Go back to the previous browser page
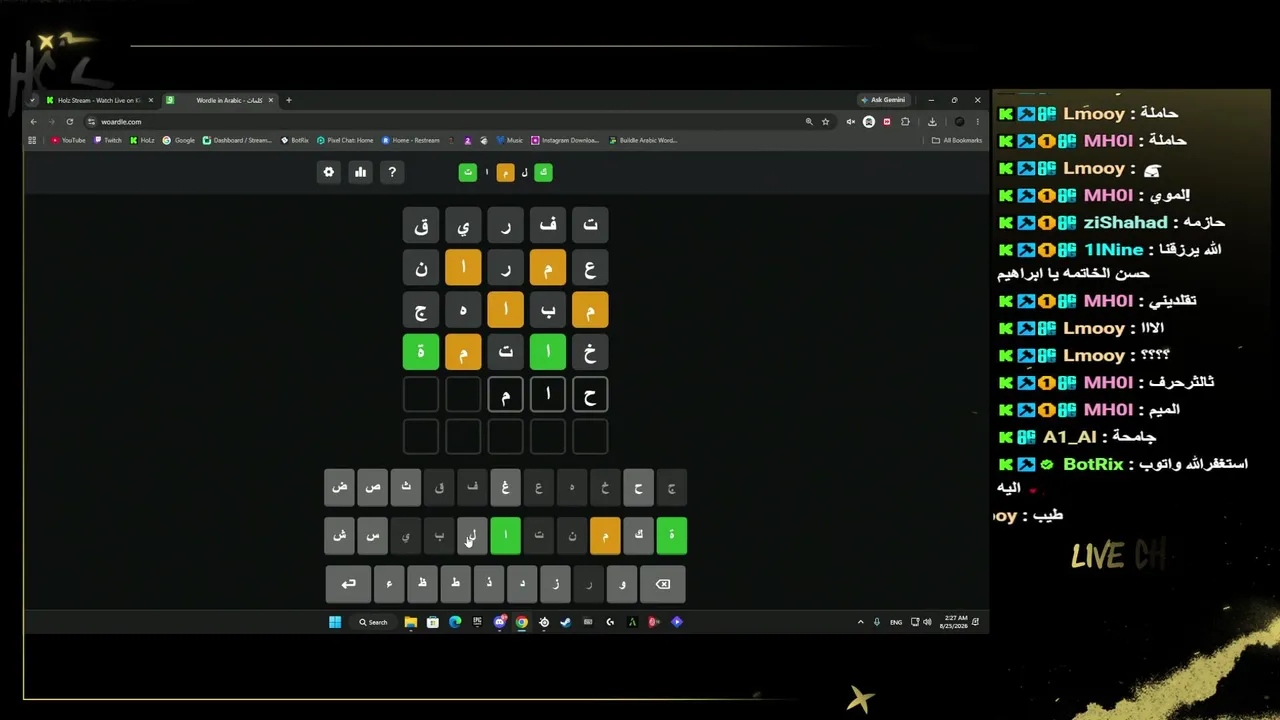Screen dimensions: 1280x720 [x=33, y=122]
